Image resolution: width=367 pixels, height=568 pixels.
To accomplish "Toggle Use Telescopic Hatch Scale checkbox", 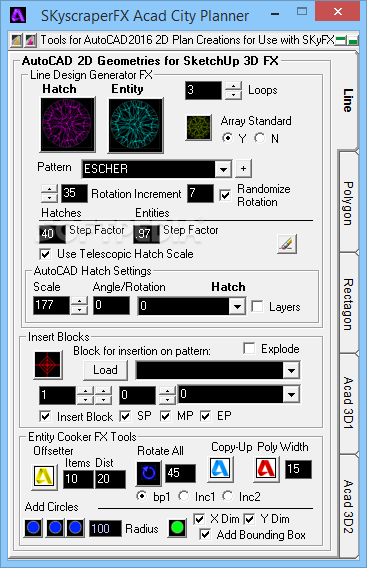I will coord(45,254).
